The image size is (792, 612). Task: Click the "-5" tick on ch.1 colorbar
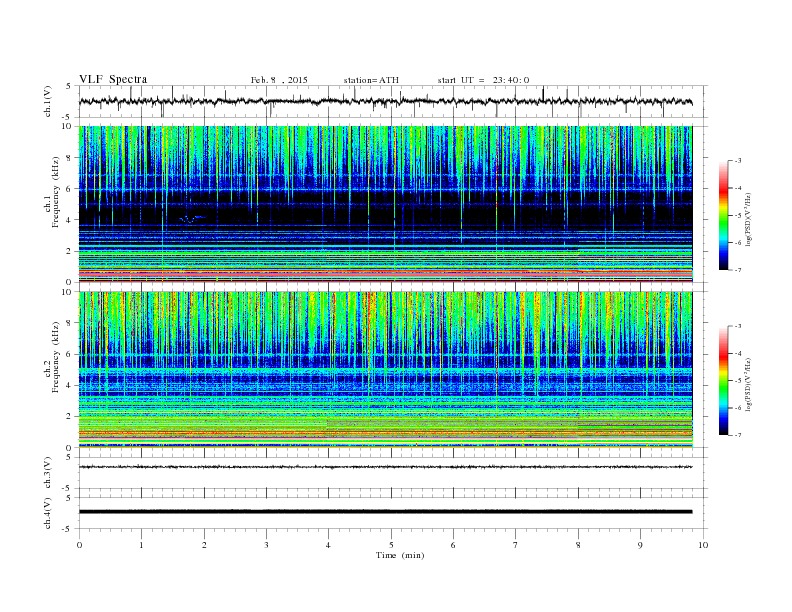738,216
